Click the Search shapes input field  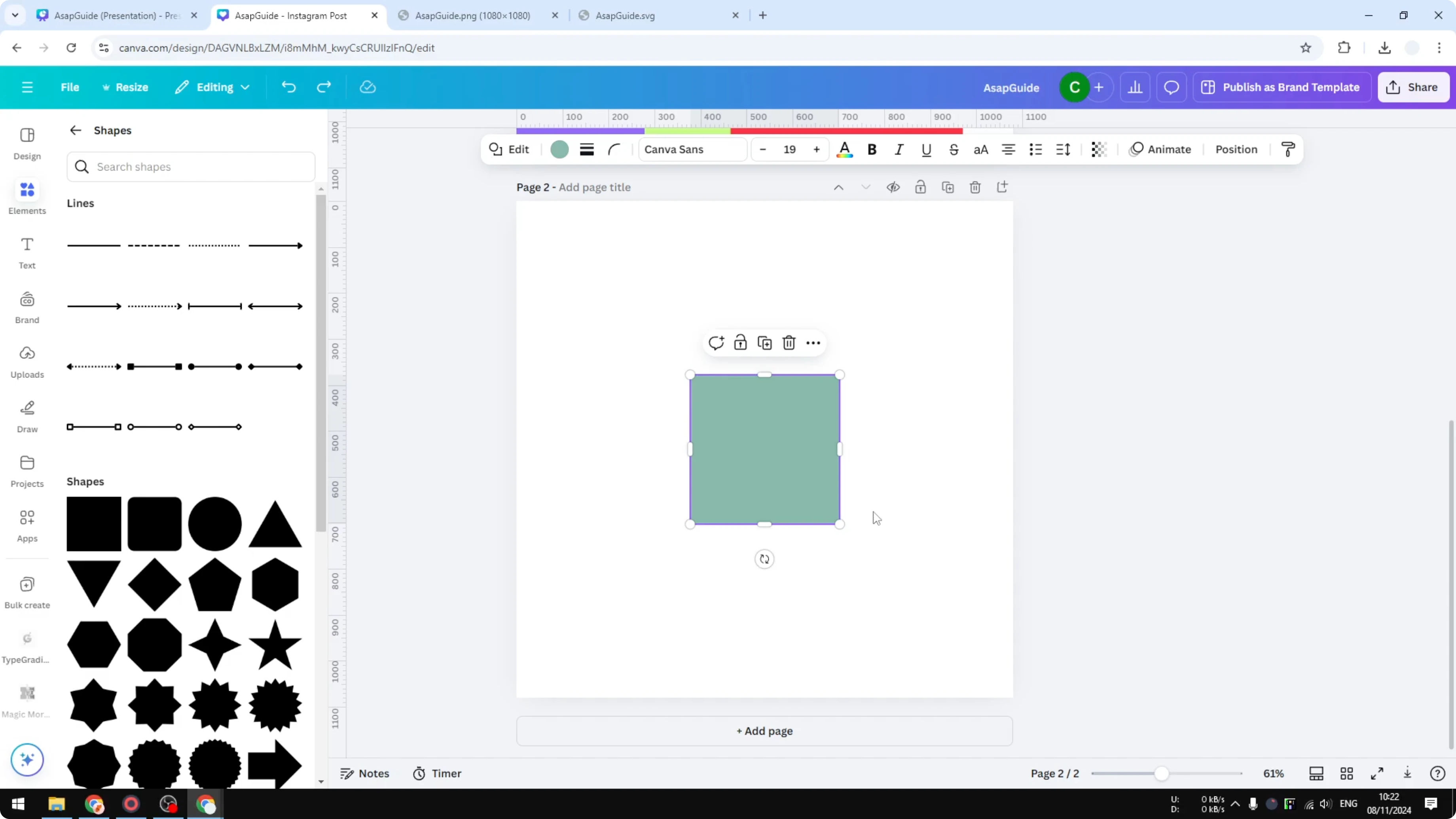pos(190,167)
